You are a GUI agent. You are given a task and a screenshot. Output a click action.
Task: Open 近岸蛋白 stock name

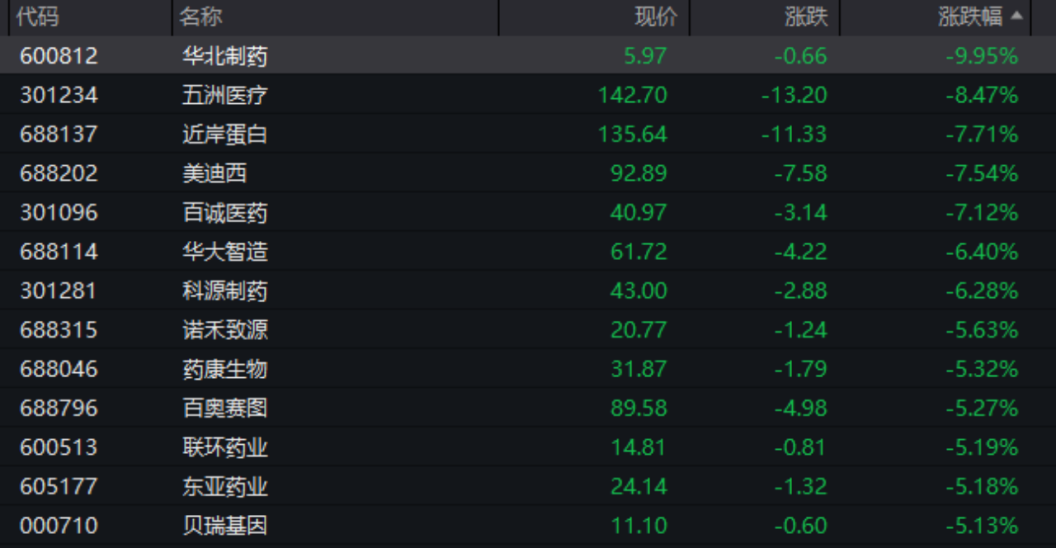point(225,134)
